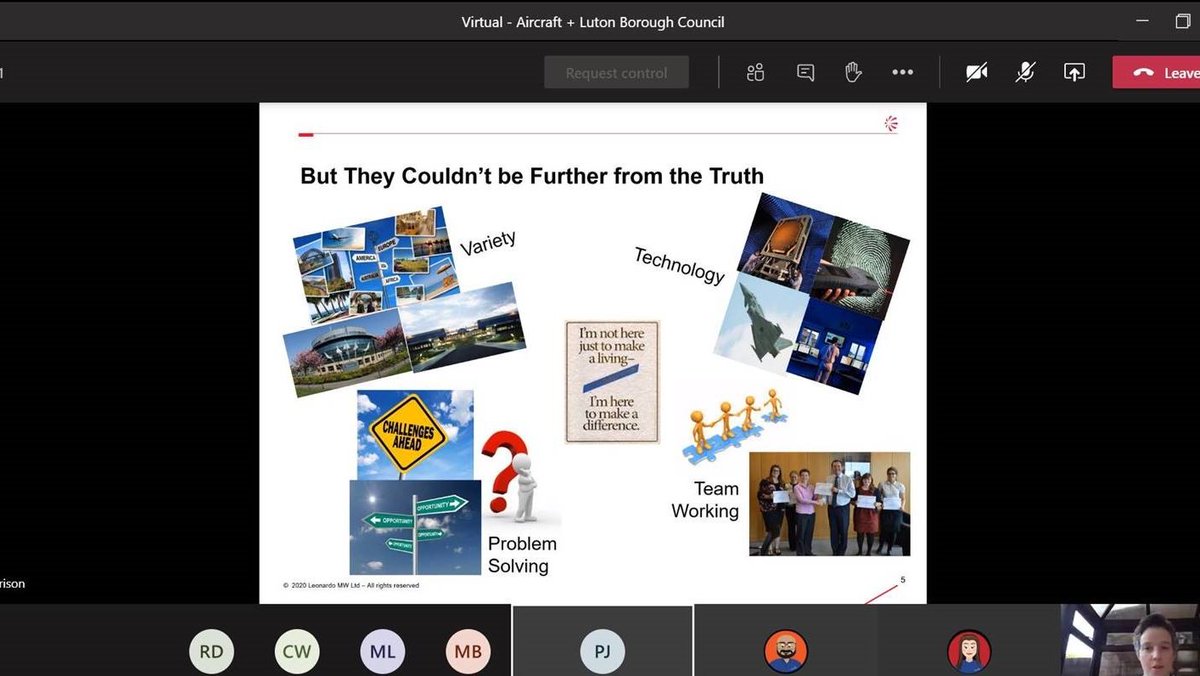Screen dimensions: 1200x676
Task: Click the window title 'Virtual - Aircraft + Luton Borough Council'
Action: pyautogui.click(x=593, y=22)
